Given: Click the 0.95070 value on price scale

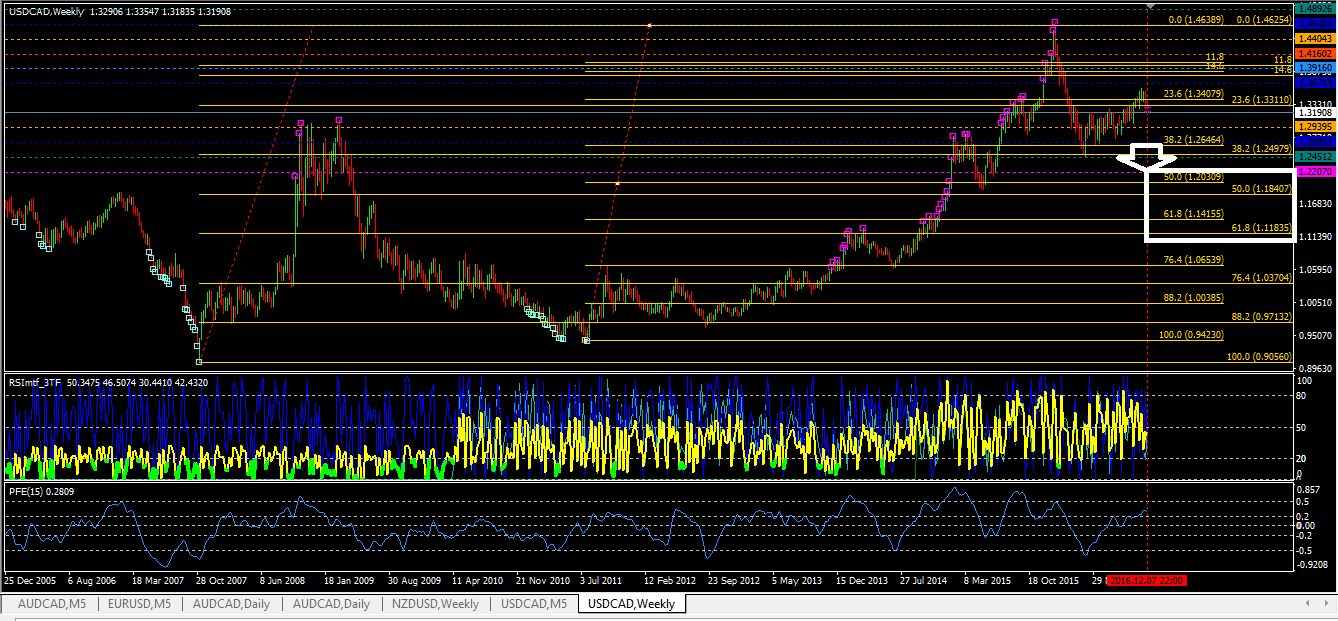Looking at the screenshot, I should (x=1313, y=335).
